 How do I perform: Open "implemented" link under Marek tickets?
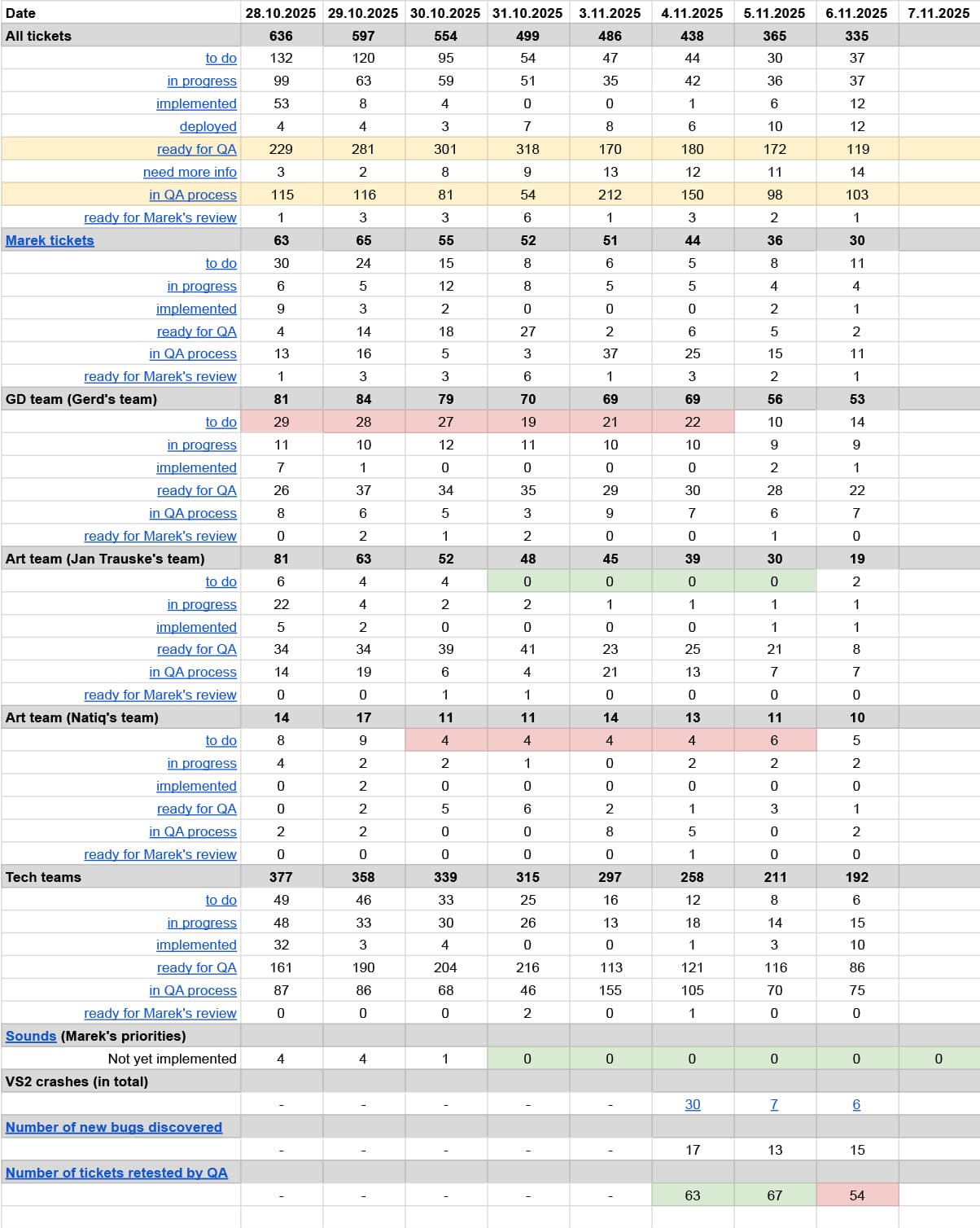point(196,309)
